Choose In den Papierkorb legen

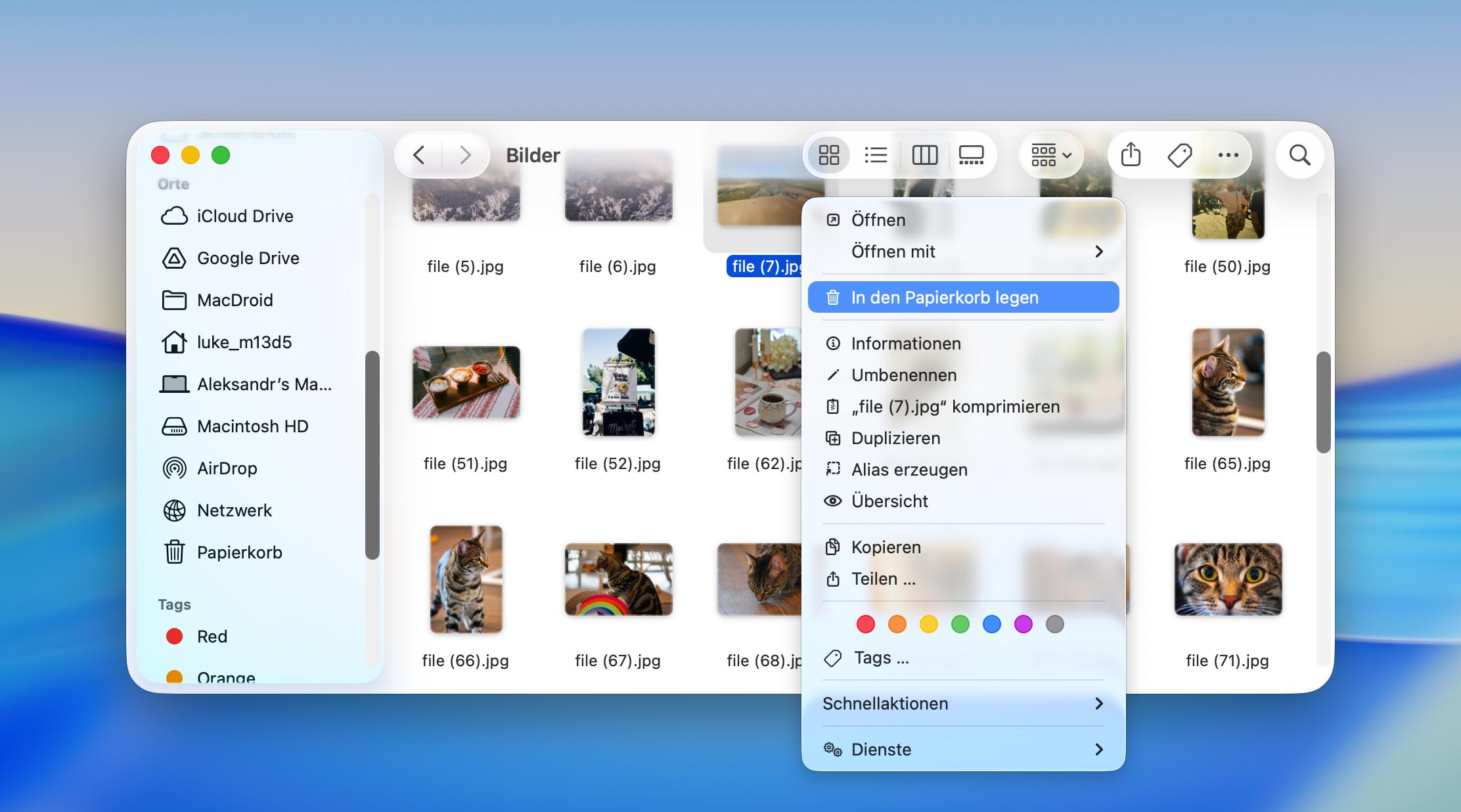pos(963,298)
